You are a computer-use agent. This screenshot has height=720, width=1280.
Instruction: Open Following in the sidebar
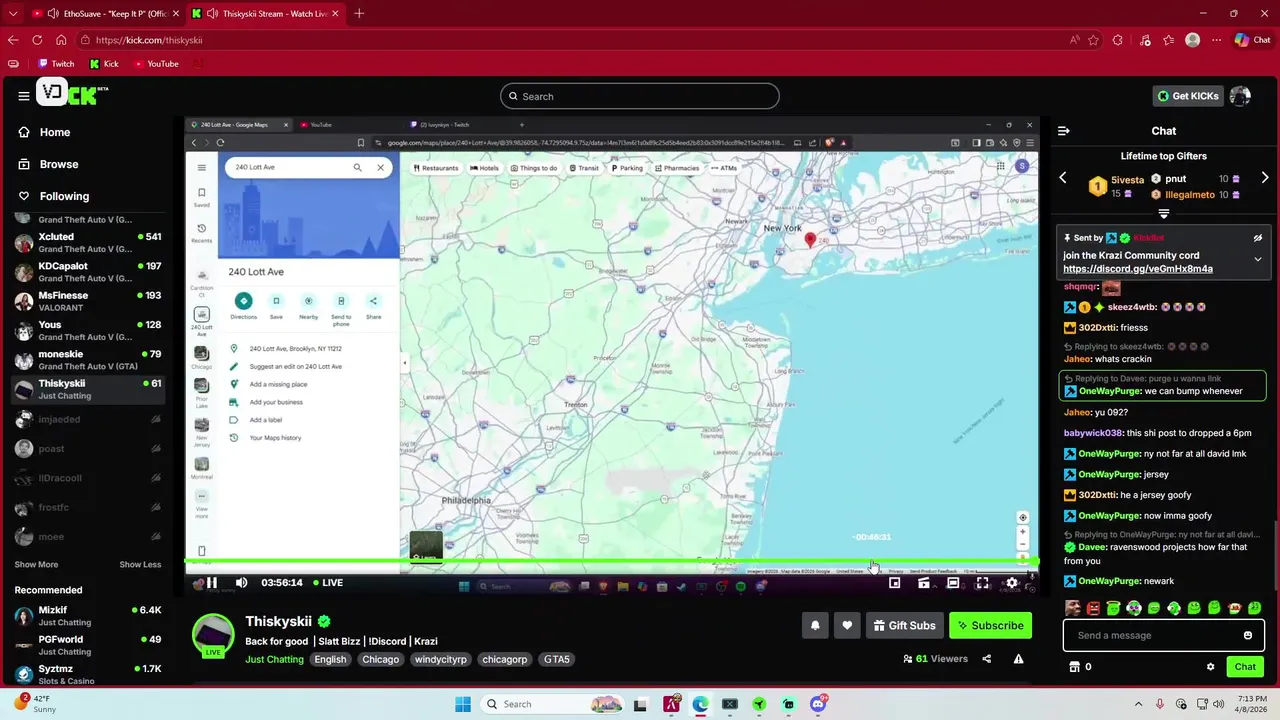(54, 196)
